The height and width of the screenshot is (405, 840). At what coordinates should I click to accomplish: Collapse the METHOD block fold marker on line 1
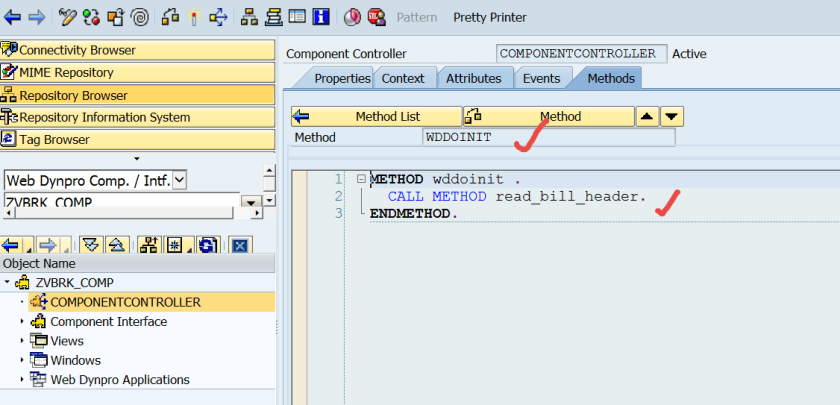(x=361, y=178)
